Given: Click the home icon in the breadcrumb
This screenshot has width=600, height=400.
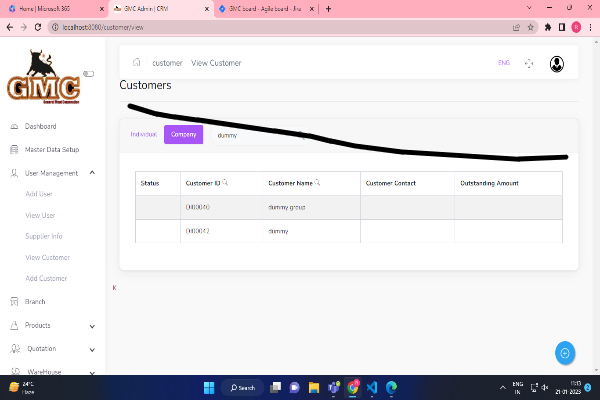Looking at the screenshot, I should pyautogui.click(x=136, y=63).
